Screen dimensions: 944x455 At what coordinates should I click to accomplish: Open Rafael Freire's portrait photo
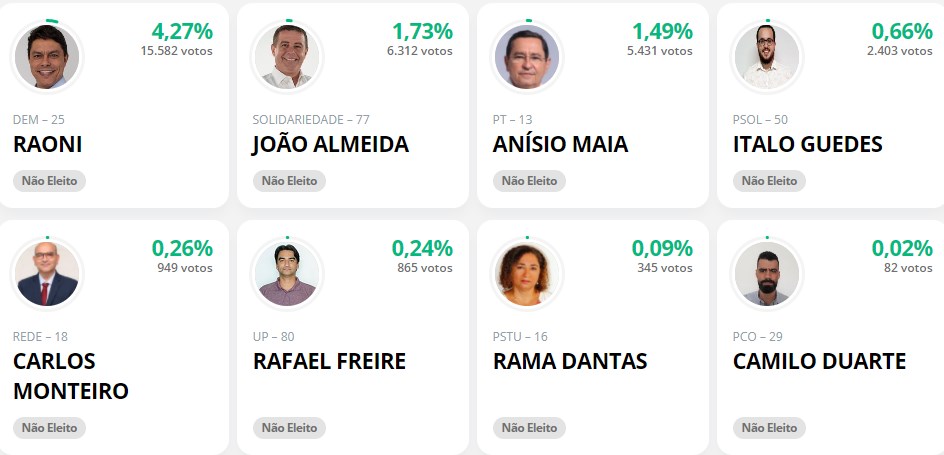[287, 274]
